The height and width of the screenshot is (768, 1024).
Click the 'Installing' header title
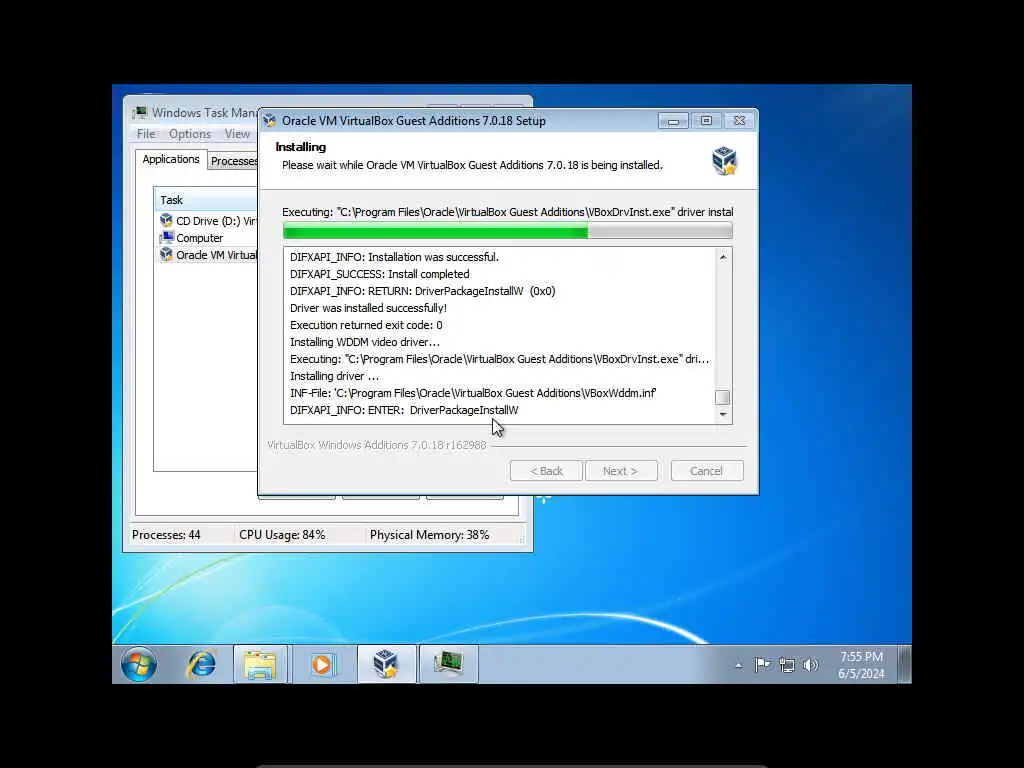click(300, 147)
